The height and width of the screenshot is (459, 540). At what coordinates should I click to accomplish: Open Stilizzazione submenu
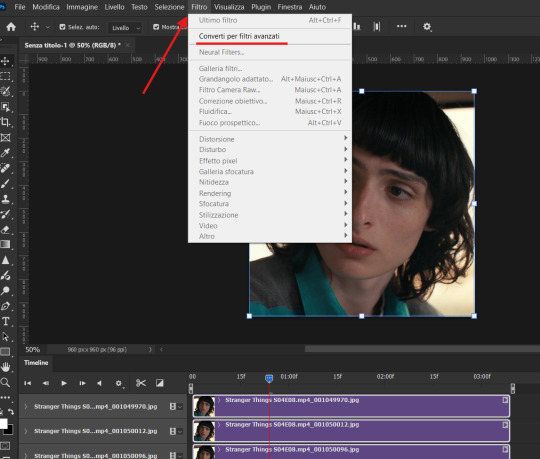pos(270,215)
